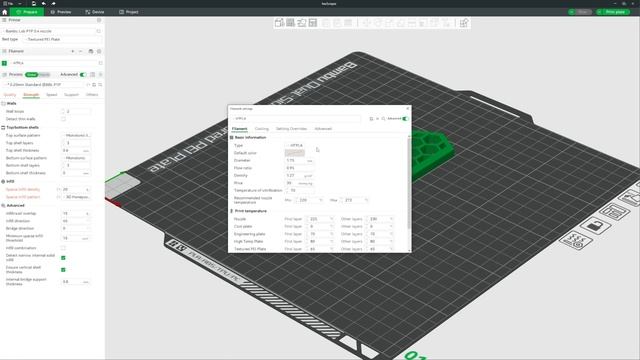Click the search icon in the filament settings dialog

(x=383, y=119)
